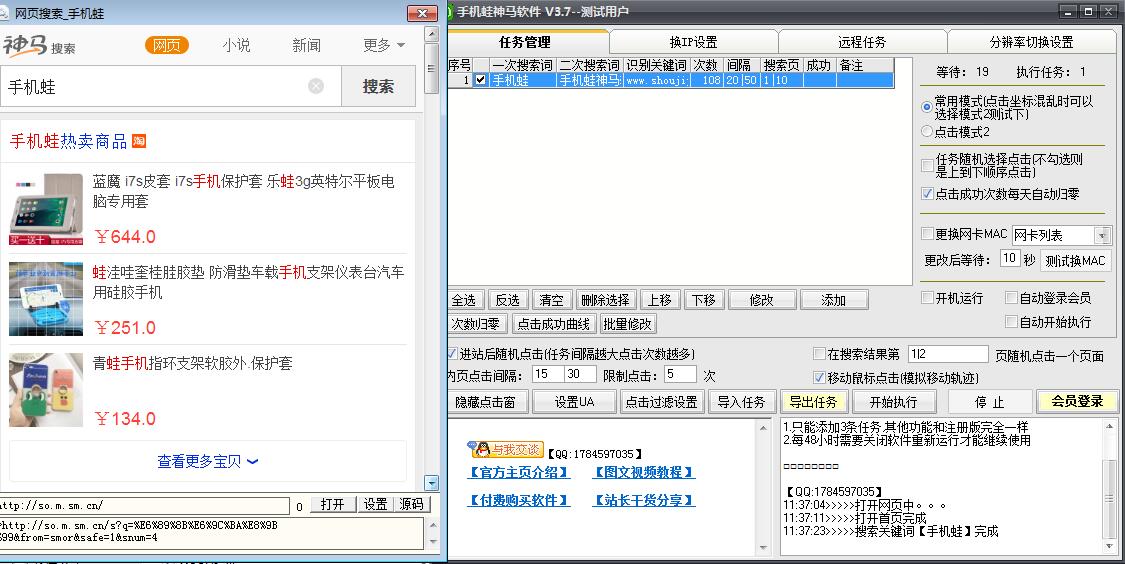Screen dimensions: 1125x564
Task: Select 点击模式2 radio button
Action: [926, 132]
